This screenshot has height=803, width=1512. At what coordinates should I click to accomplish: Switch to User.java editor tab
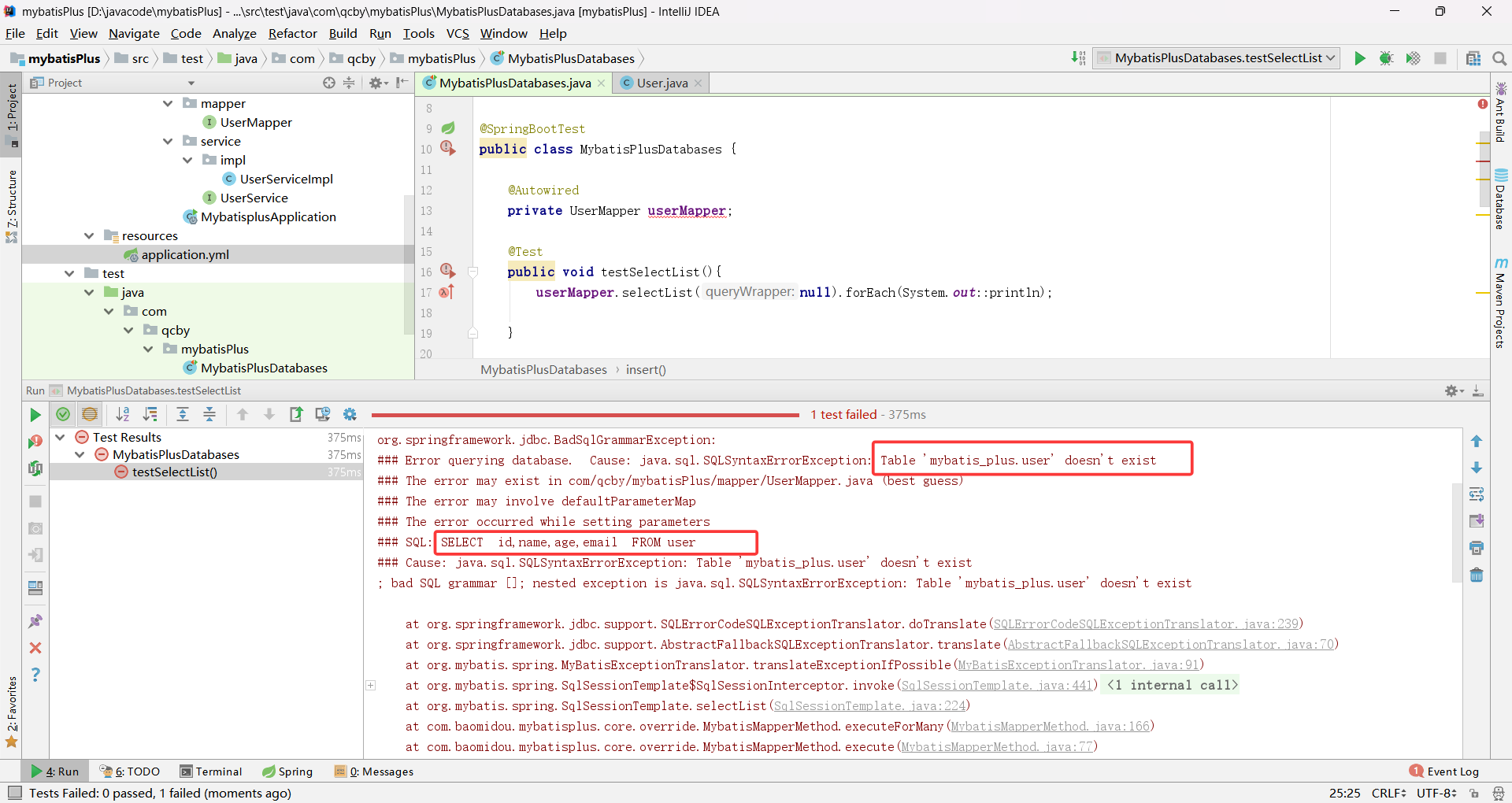click(x=661, y=83)
